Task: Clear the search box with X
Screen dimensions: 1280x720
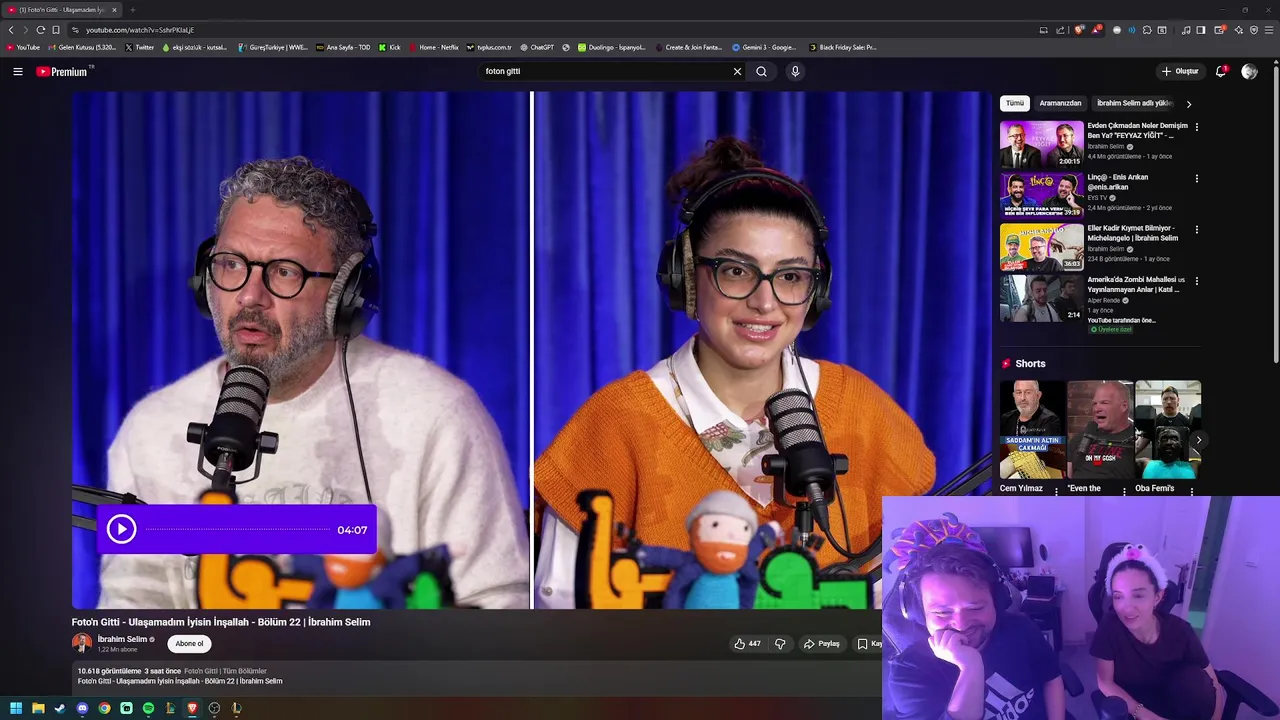Action: tap(737, 71)
